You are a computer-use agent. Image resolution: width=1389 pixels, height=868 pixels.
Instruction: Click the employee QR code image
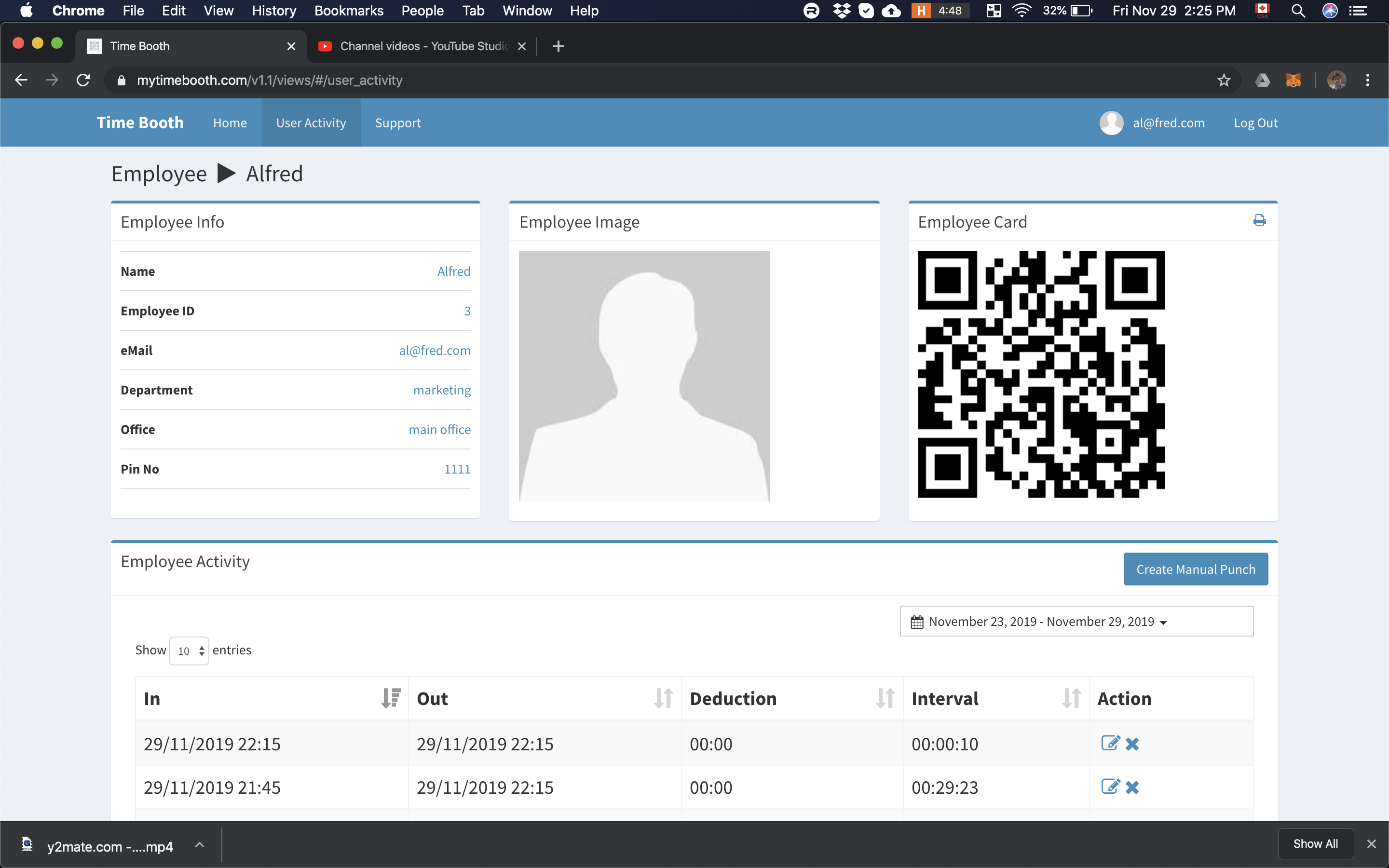[x=1041, y=374]
